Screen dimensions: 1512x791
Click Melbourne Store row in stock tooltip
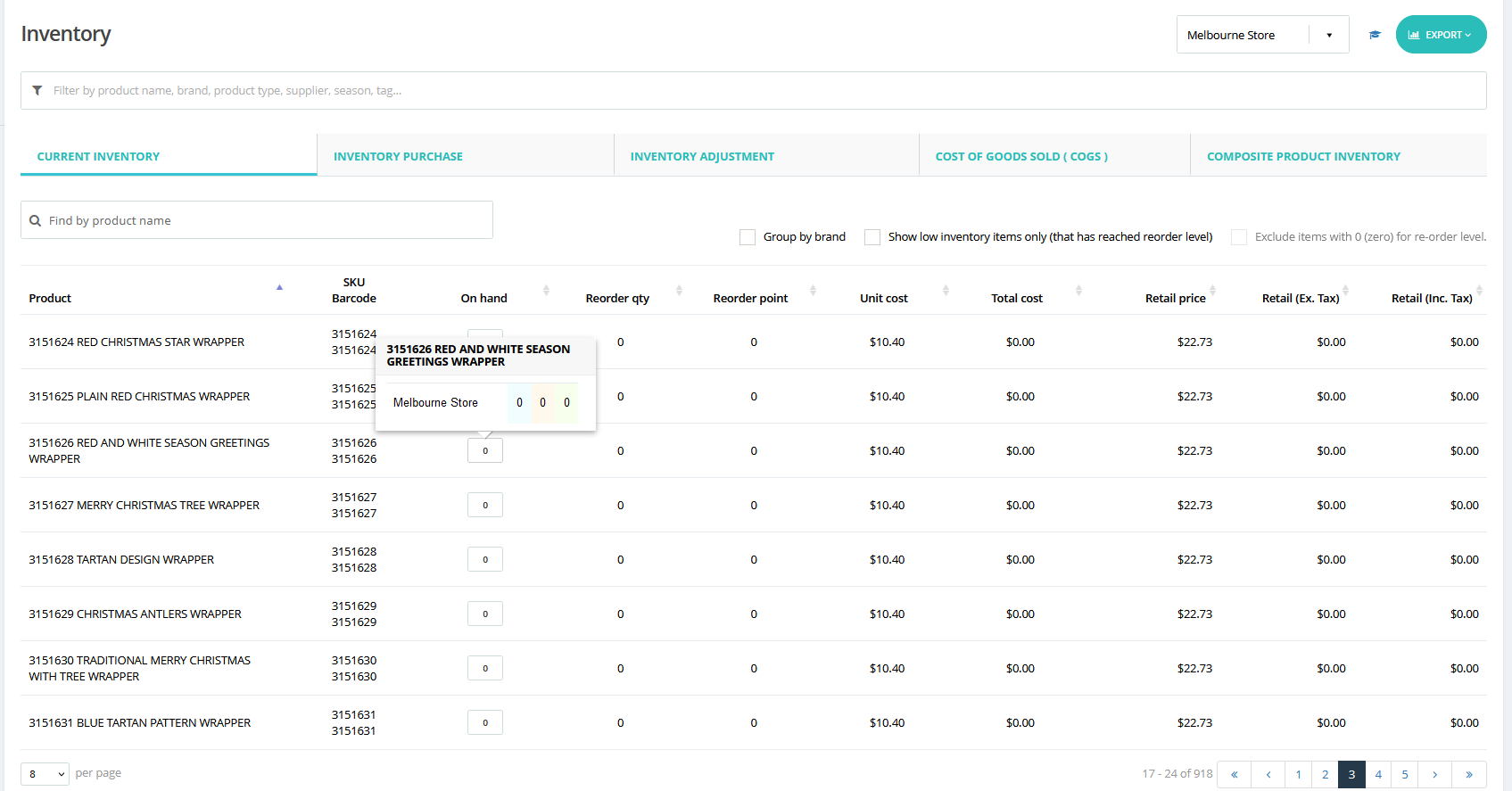[483, 402]
